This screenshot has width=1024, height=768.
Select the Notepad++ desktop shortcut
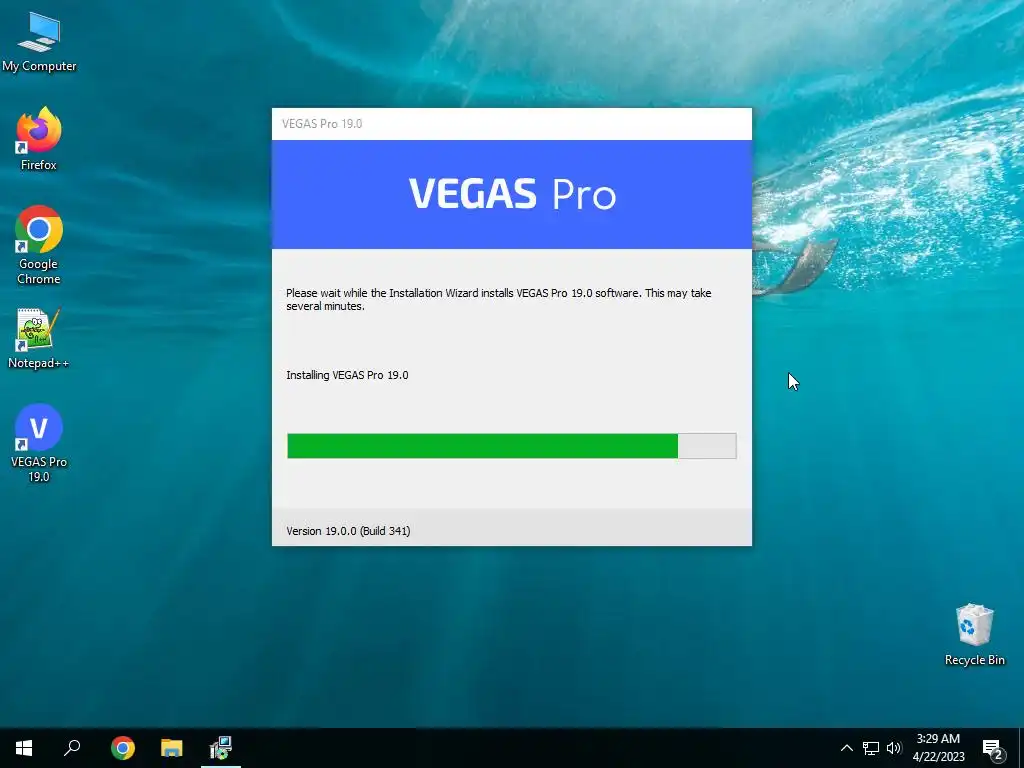[x=39, y=339]
